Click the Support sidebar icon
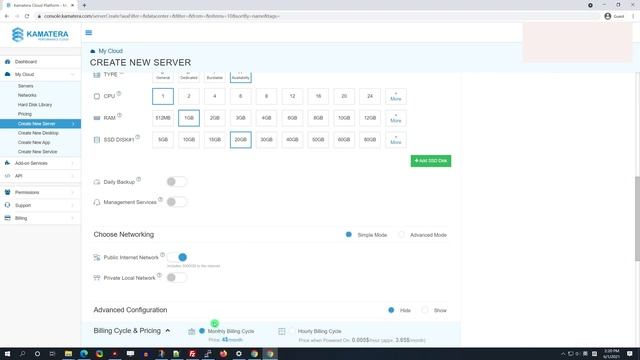This screenshot has width=640, height=360. click(7, 205)
